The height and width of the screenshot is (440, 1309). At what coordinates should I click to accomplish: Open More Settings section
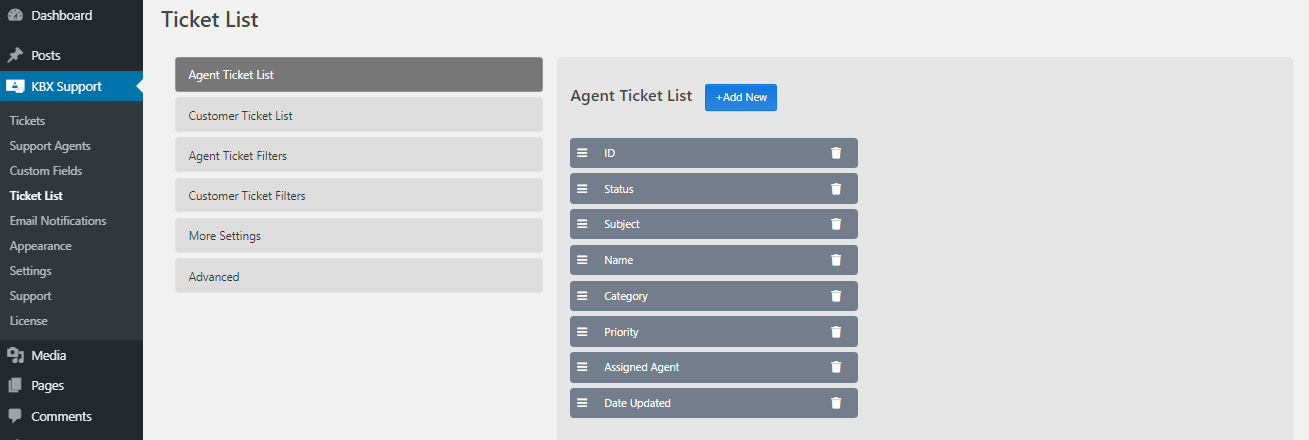coord(359,235)
